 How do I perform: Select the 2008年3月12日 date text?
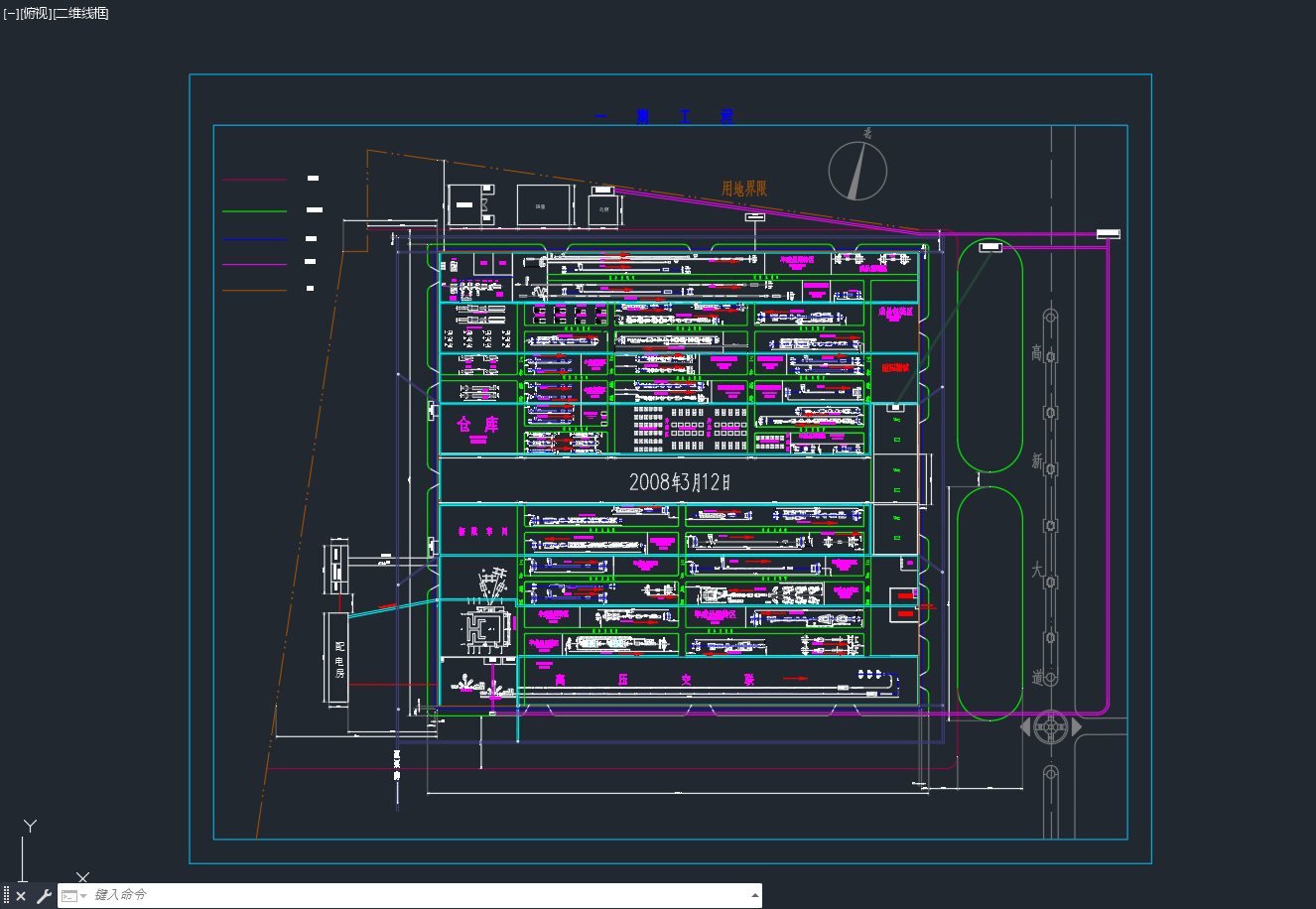coord(680,482)
